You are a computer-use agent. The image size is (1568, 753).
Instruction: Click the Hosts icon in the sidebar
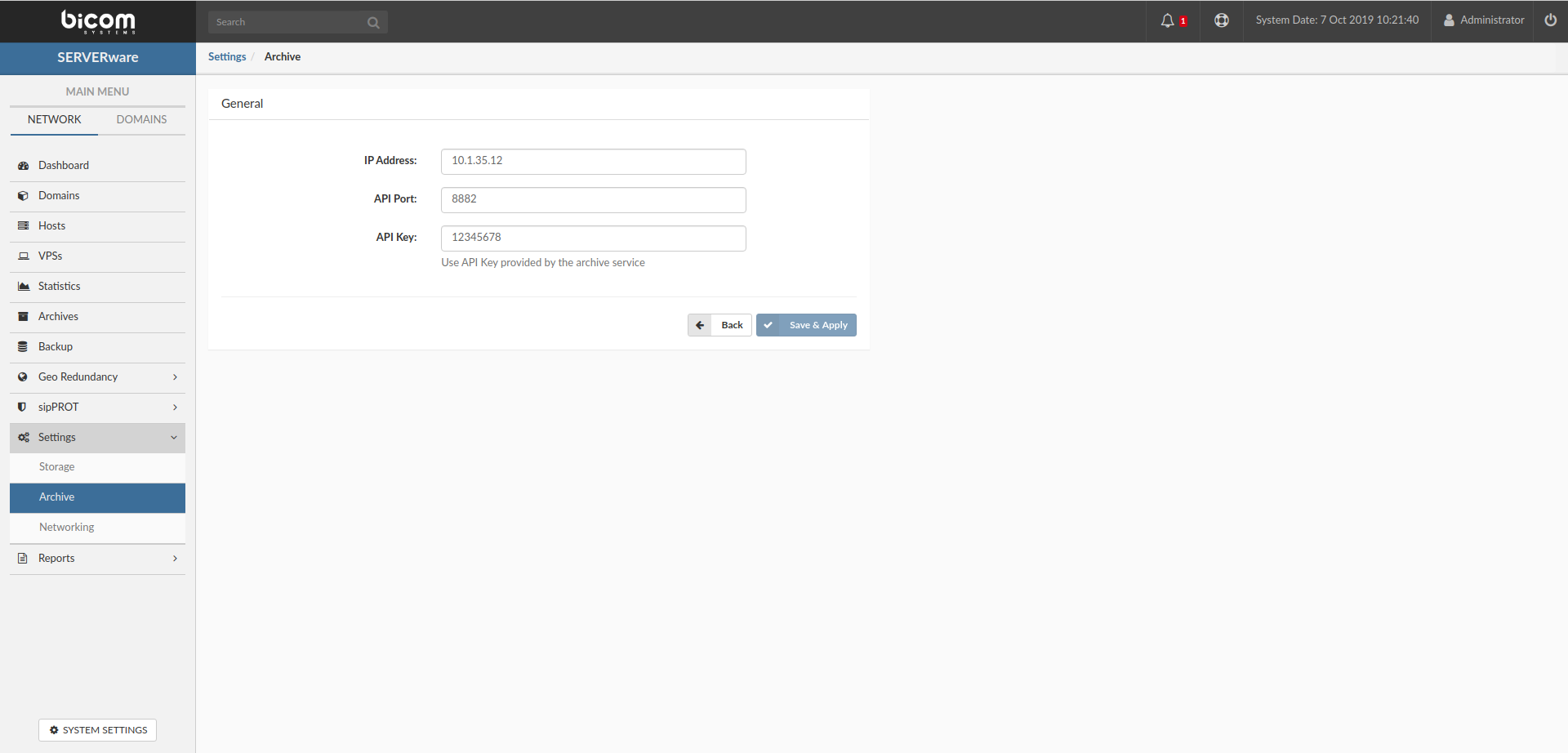coord(23,225)
